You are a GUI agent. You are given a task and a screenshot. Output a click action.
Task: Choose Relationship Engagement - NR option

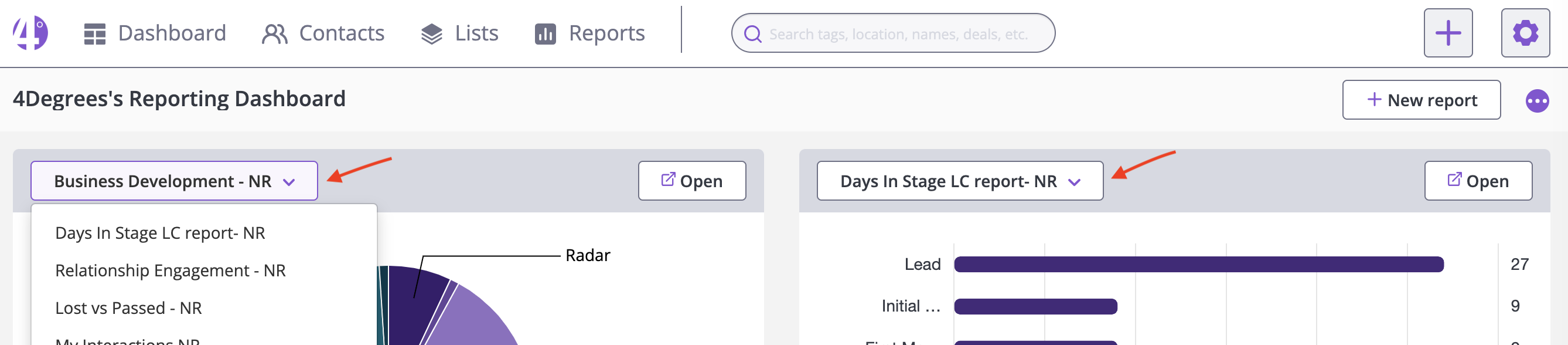[204, 270]
